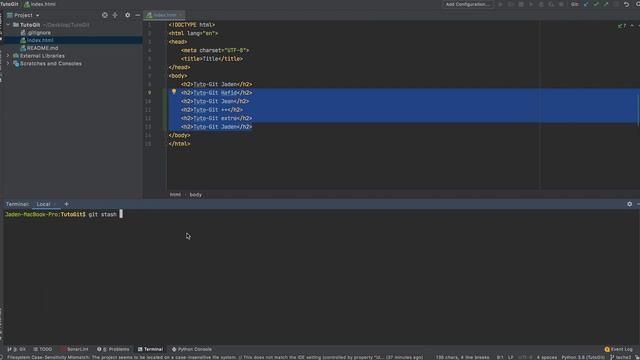Close the index.html editor tab
Image resolution: width=640 pixels, height=360 pixels.
pos(181,15)
